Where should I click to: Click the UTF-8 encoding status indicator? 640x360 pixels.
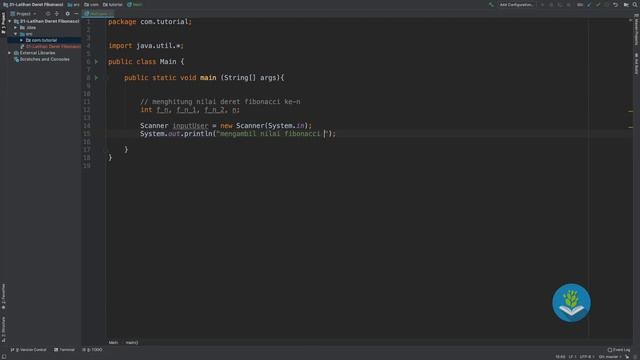click(587, 357)
